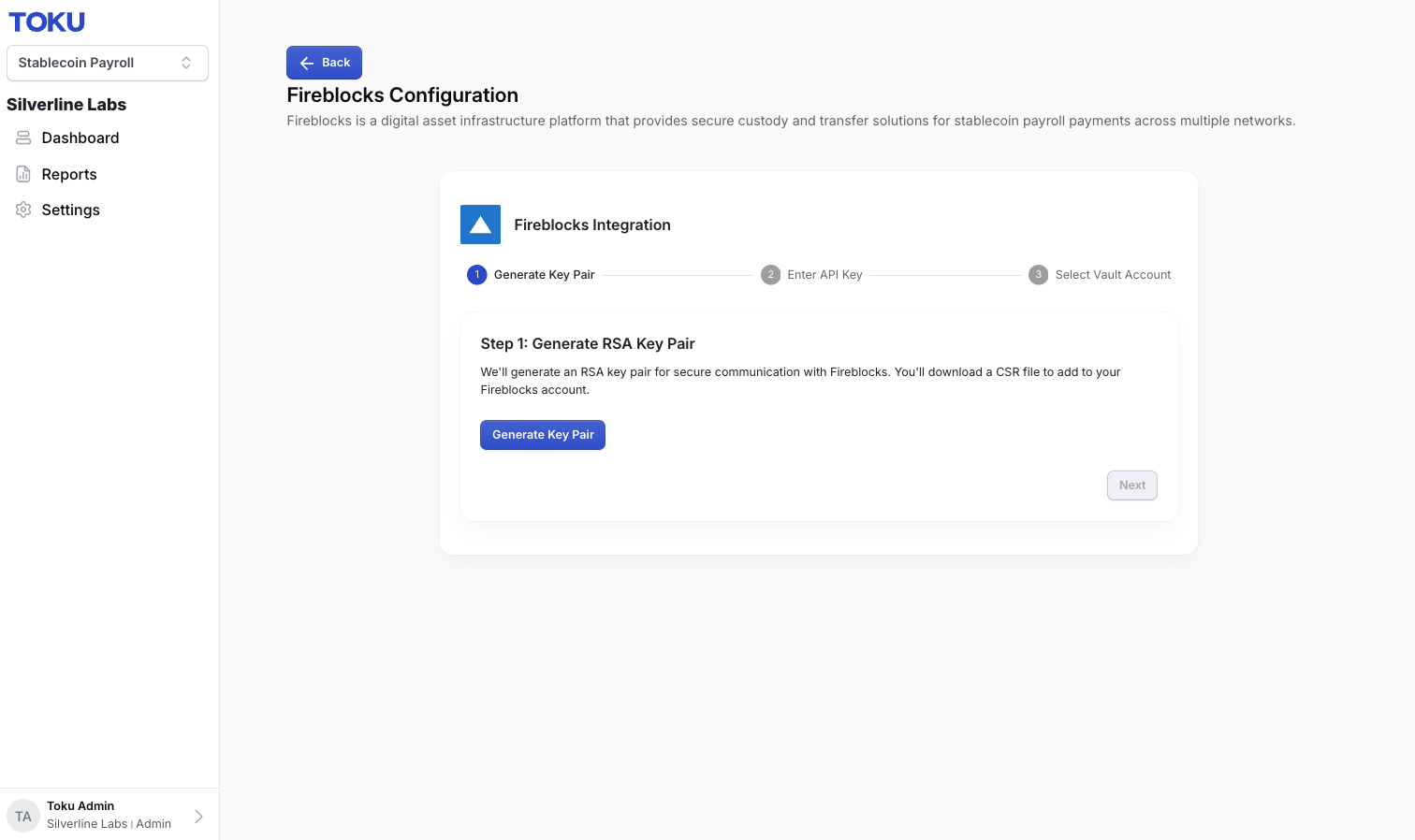Click Step 1: Generate RSA Key Pair heading

pos(588,344)
